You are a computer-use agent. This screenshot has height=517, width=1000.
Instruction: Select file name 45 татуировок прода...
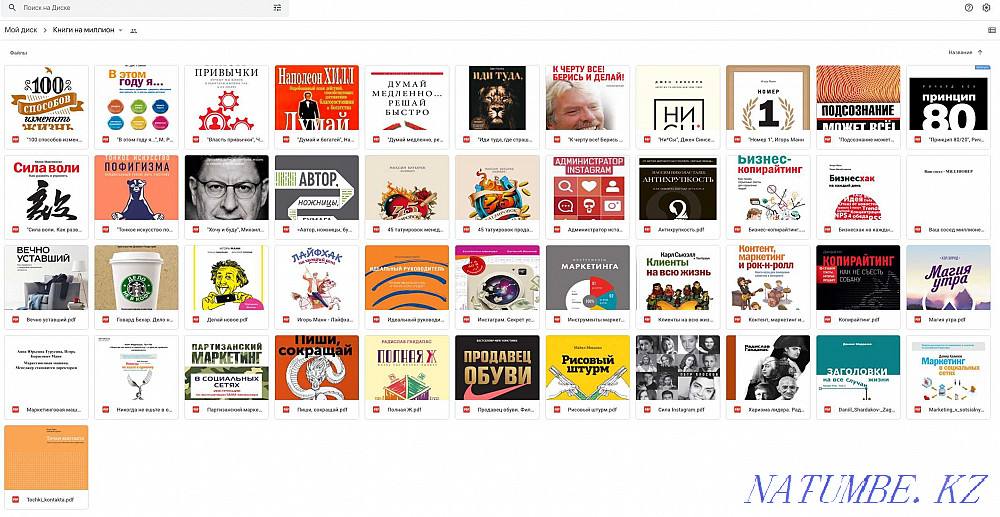(506, 229)
